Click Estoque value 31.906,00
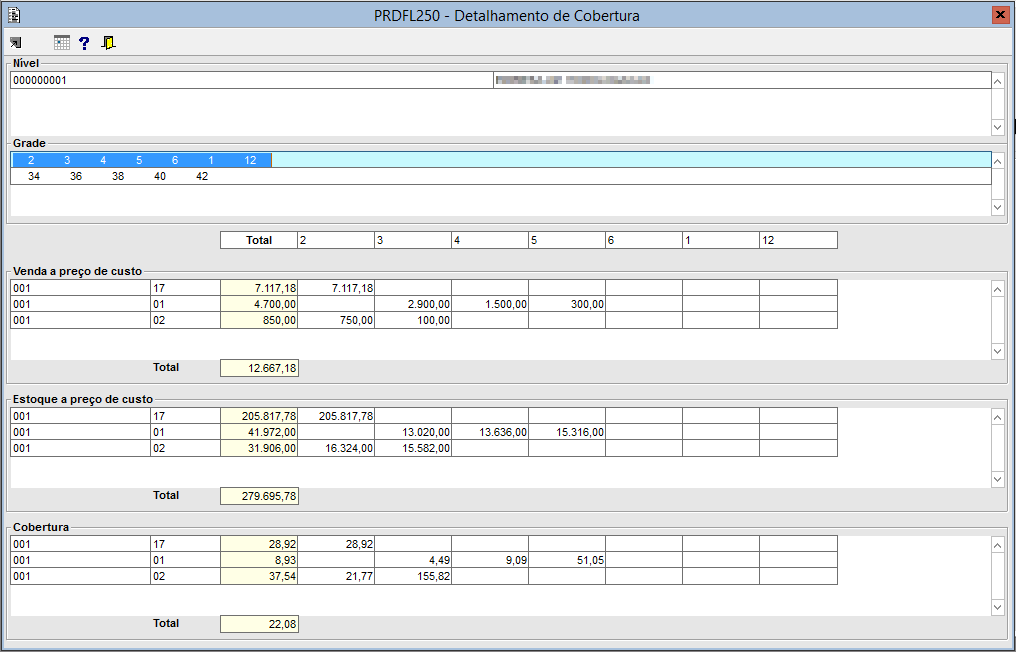Screen dimensions: 1016x652 point(259,448)
